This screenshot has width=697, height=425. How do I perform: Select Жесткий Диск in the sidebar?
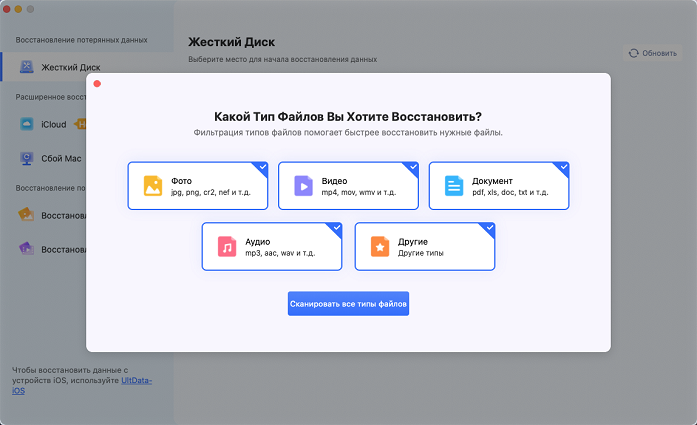[70, 67]
